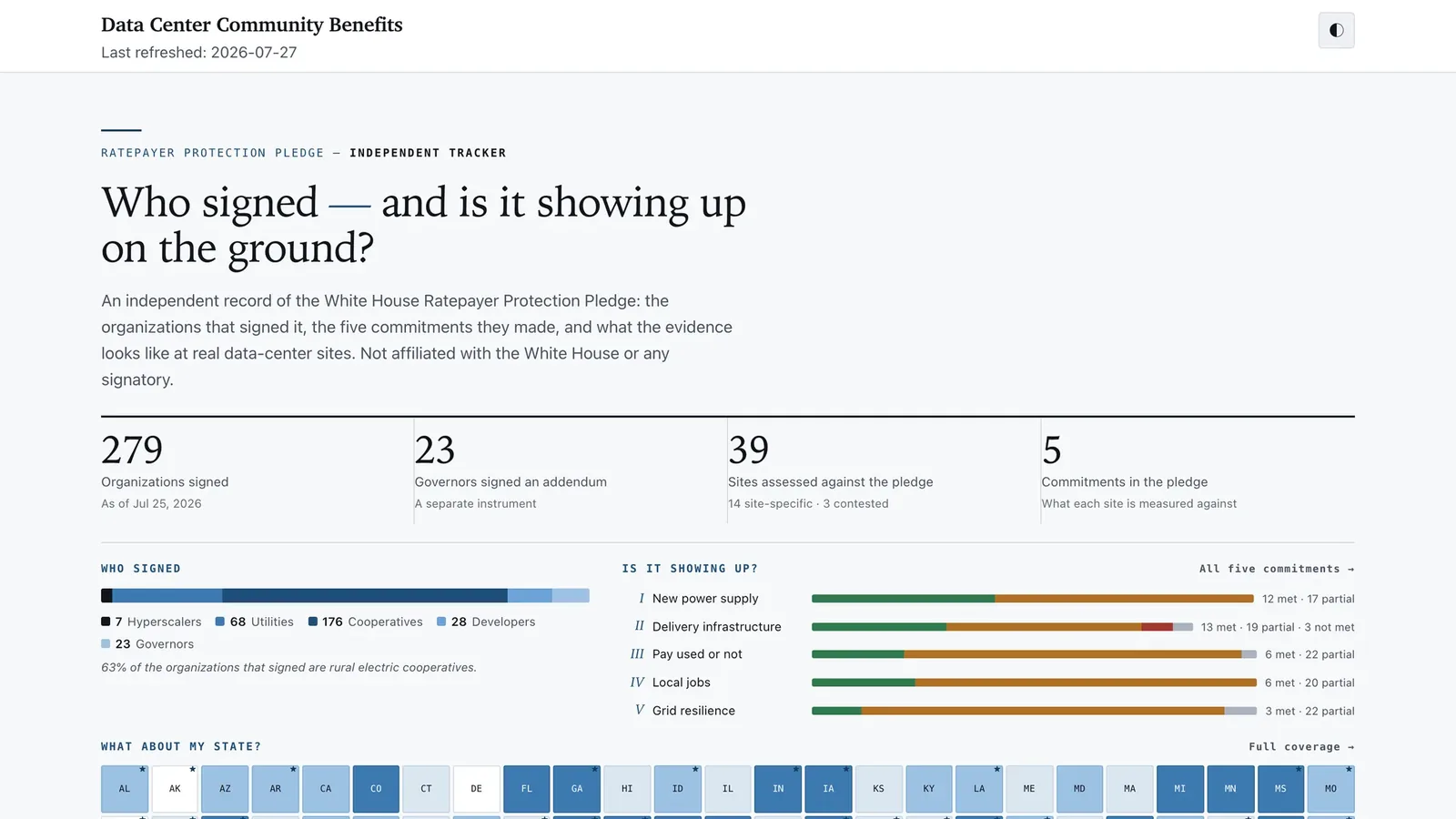Viewport: 1456px width, 819px height.
Task: Select the Mississippi MS state tile
Action: [1280, 789]
